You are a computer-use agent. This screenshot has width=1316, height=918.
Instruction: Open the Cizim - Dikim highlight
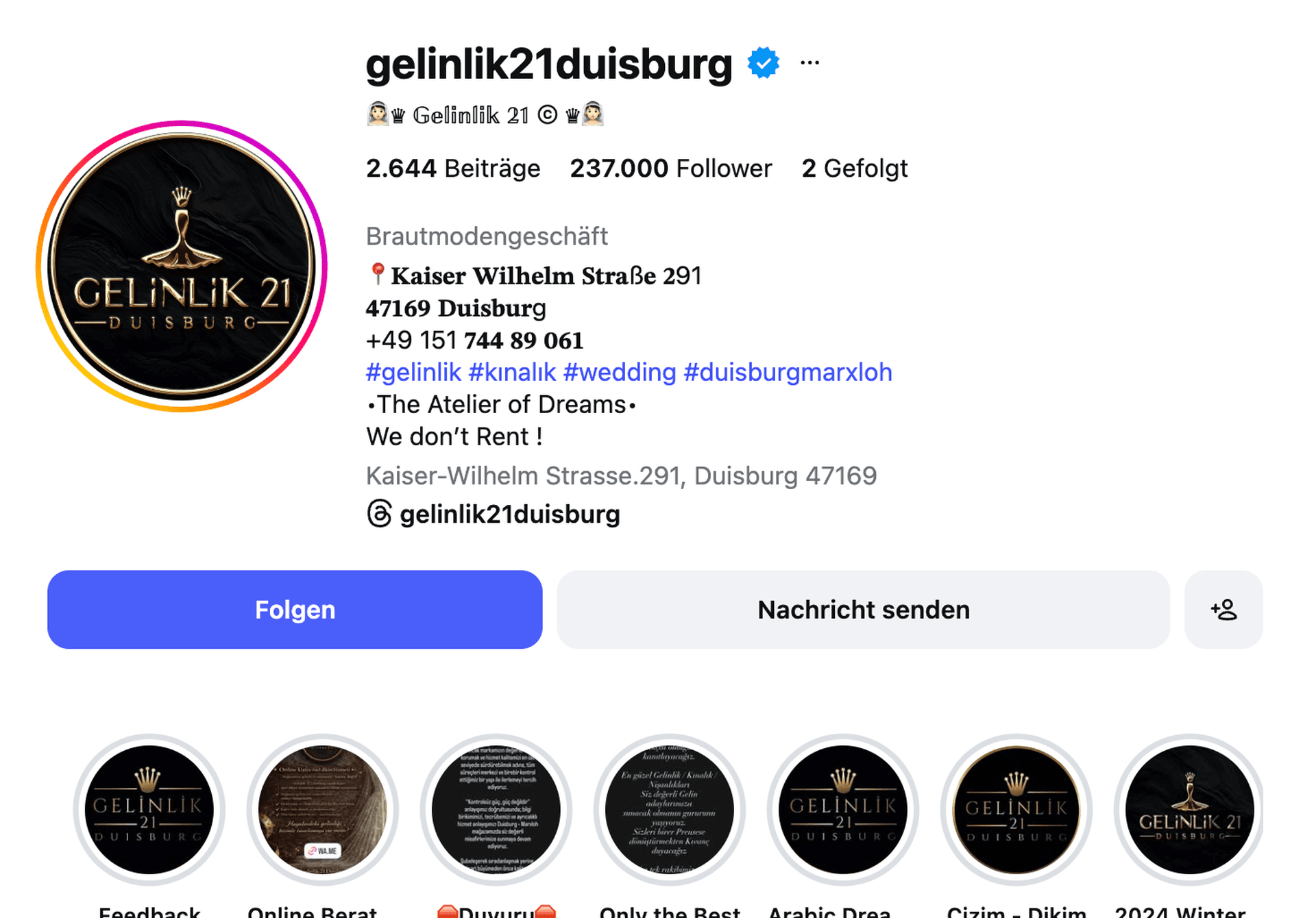coord(1016,810)
